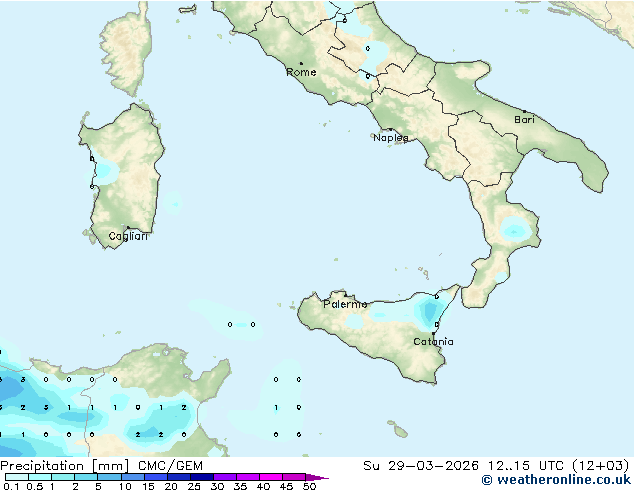The height and width of the screenshot is (490, 634).
Task: Click the legend value "0.1"
Action: click(9, 486)
